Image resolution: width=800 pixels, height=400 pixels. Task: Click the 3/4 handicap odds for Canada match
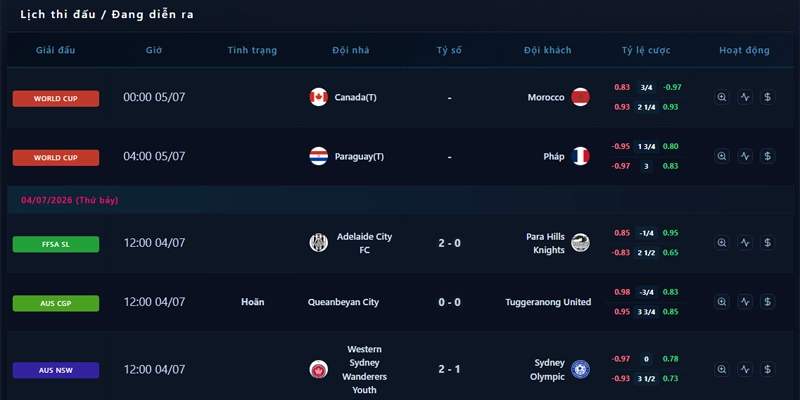646,87
